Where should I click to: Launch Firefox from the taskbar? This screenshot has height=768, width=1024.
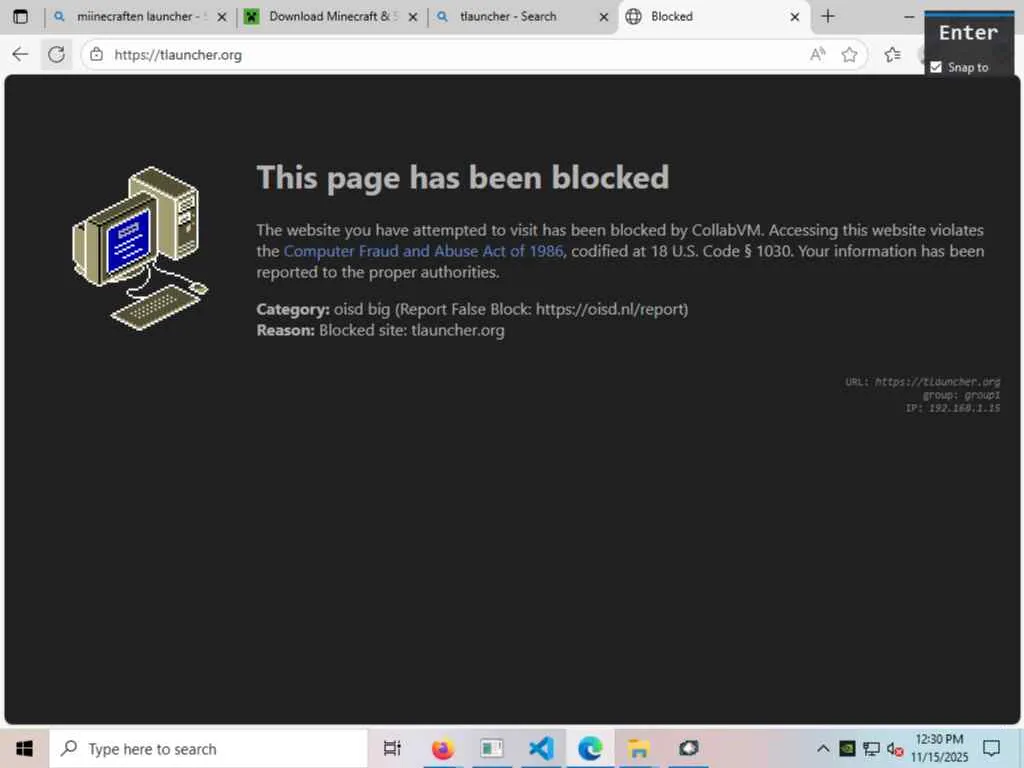click(443, 748)
